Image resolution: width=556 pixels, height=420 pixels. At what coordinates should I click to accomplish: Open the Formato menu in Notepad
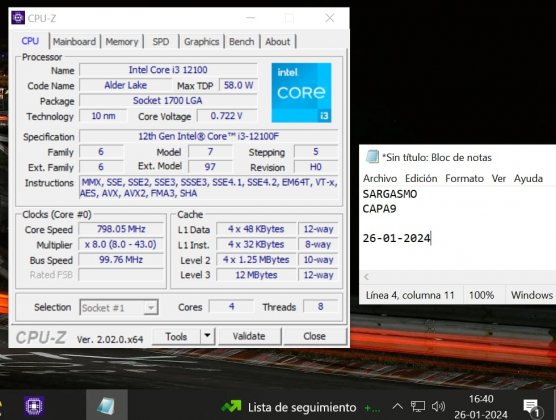pos(464,178)
